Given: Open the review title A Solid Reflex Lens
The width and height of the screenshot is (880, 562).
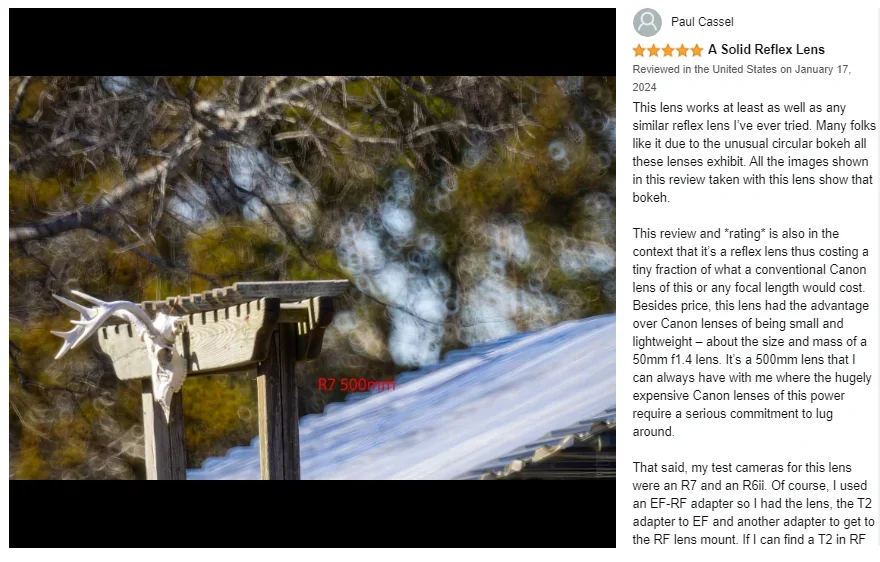Looking at the screenshot, I should [x=766, y=49].
